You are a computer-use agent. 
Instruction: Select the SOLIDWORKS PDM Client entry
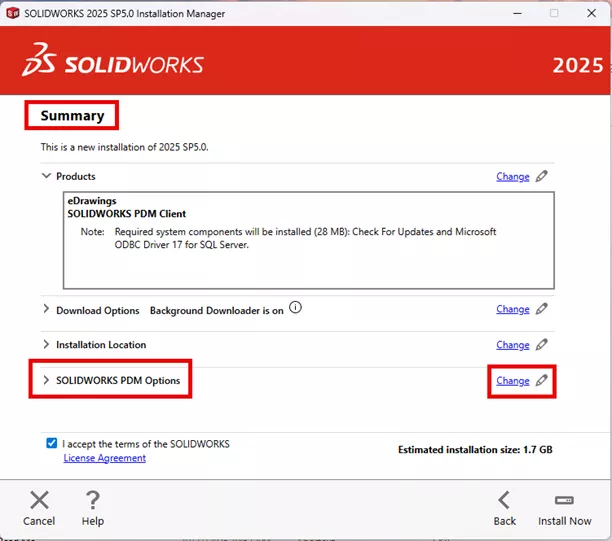click(126, 214)
